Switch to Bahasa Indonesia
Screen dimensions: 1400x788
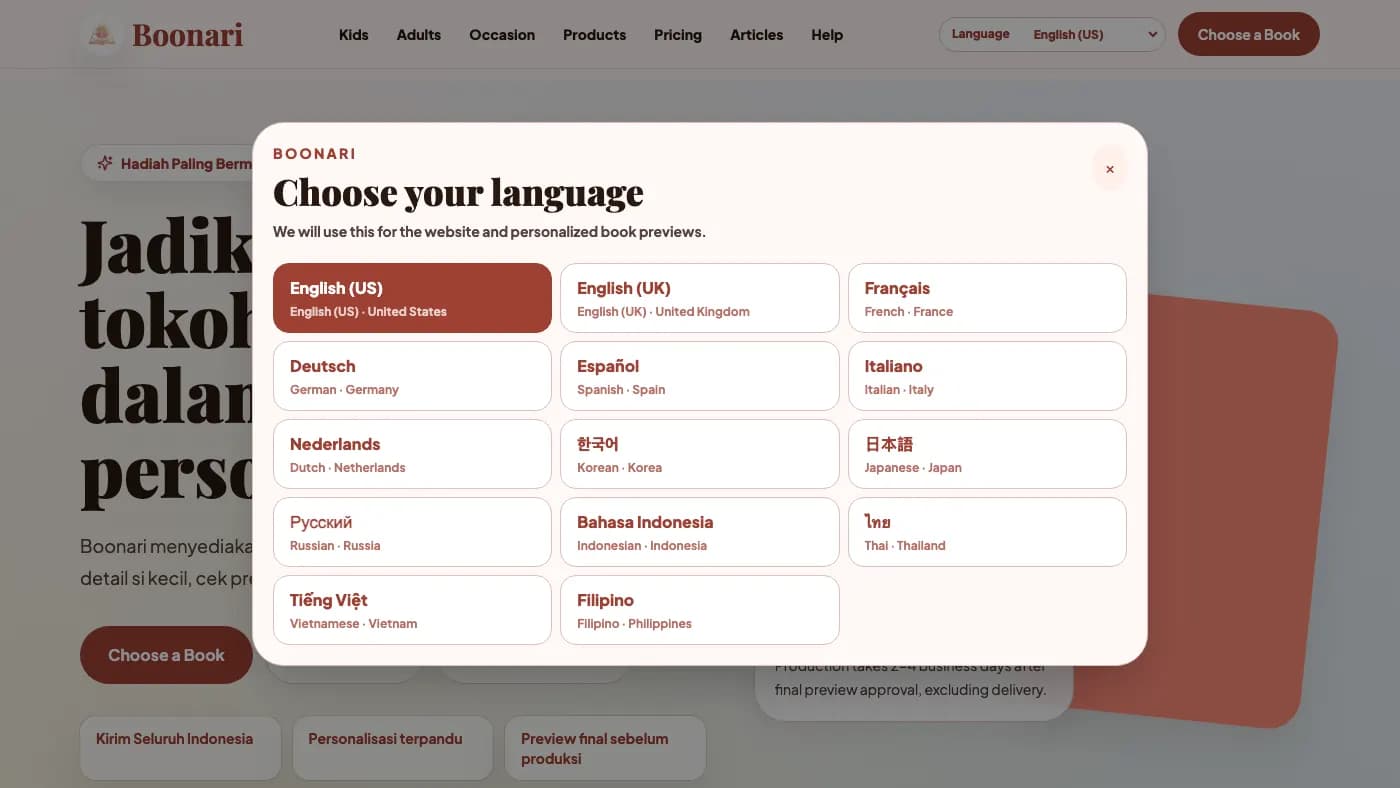click(x=699, y=532)
